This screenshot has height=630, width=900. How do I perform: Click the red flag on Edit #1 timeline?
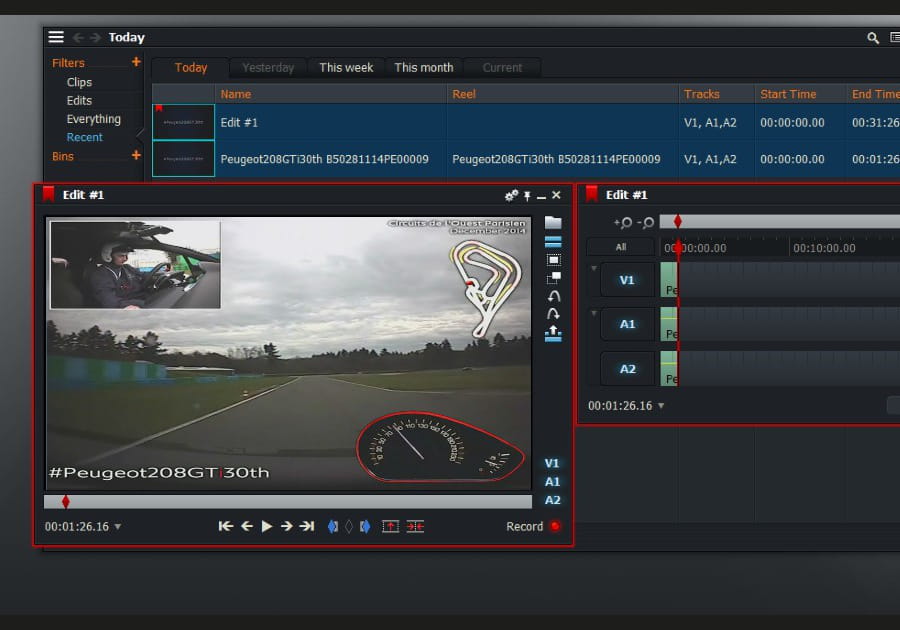tap(592, 195)
